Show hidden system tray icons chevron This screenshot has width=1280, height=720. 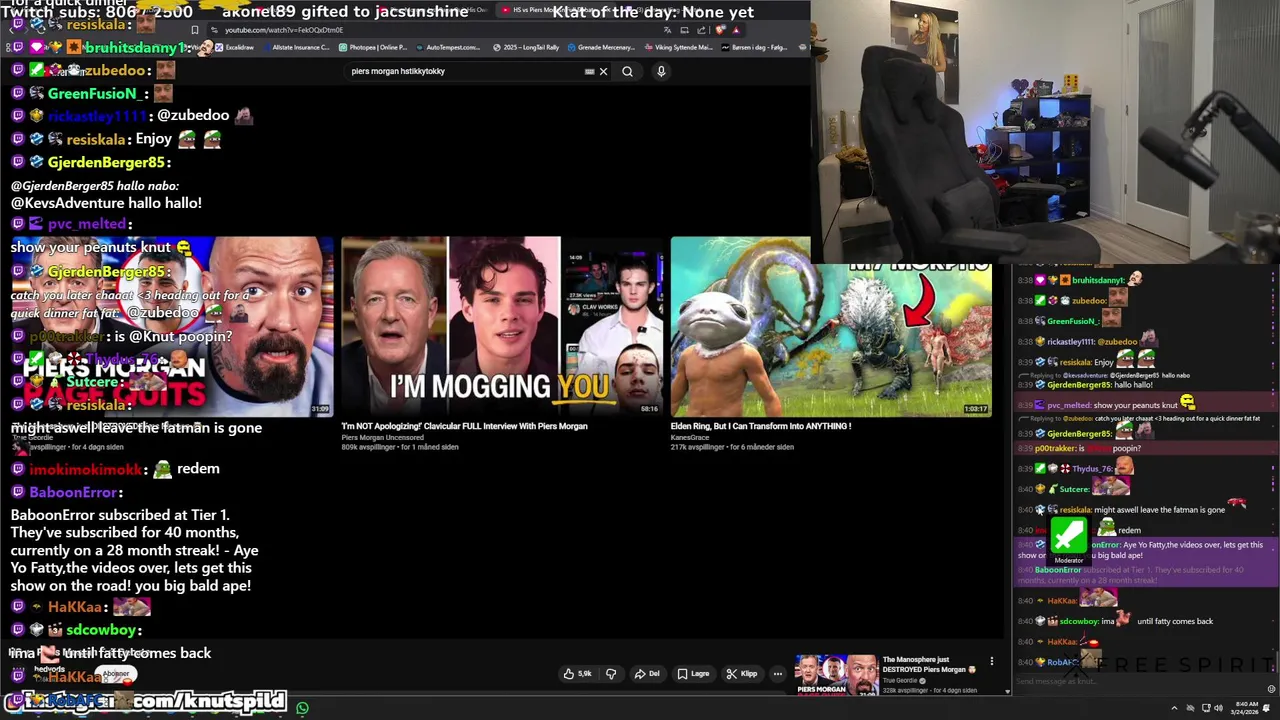(x=1174, y=708)
